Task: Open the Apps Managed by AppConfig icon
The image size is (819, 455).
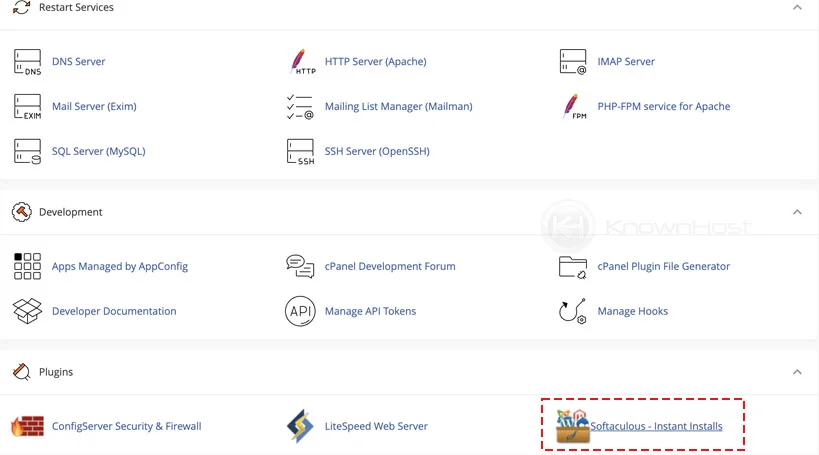Action: click(28, 267)
